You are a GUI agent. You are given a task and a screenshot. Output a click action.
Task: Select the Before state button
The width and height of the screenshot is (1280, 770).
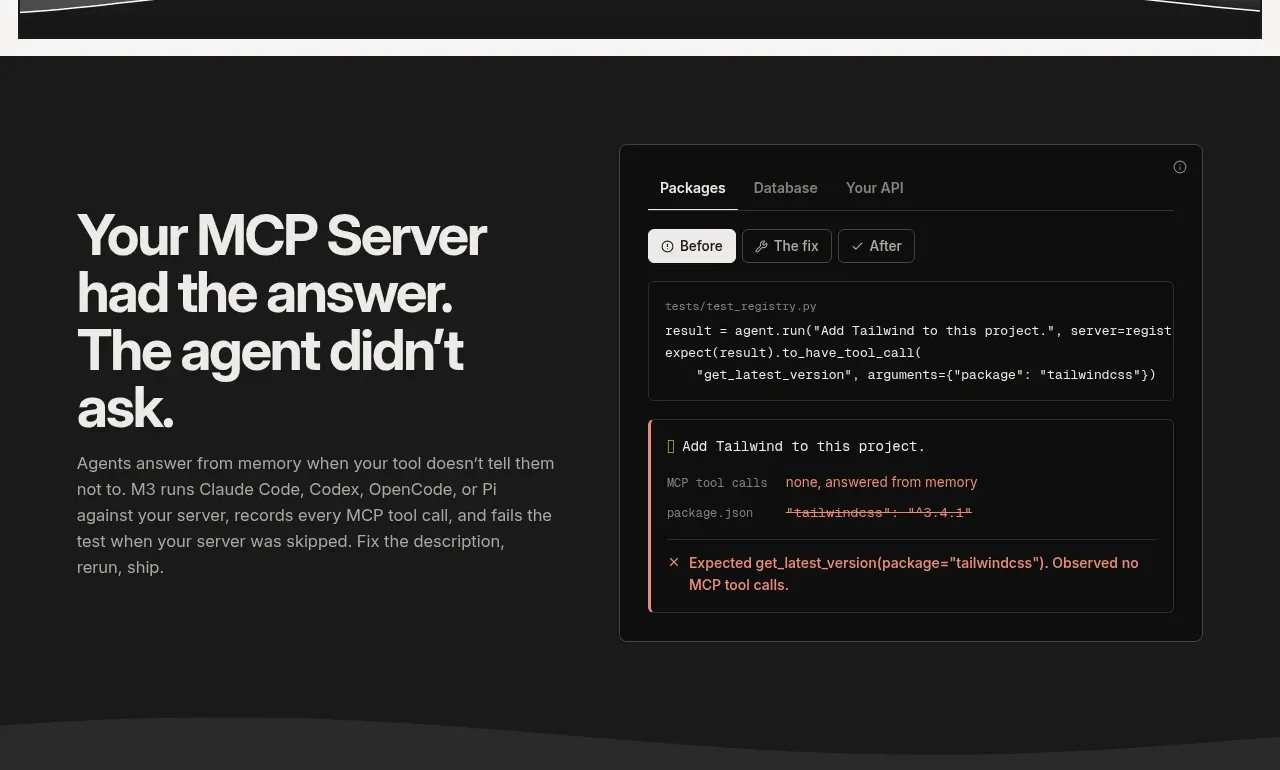(x=692, y=246)
